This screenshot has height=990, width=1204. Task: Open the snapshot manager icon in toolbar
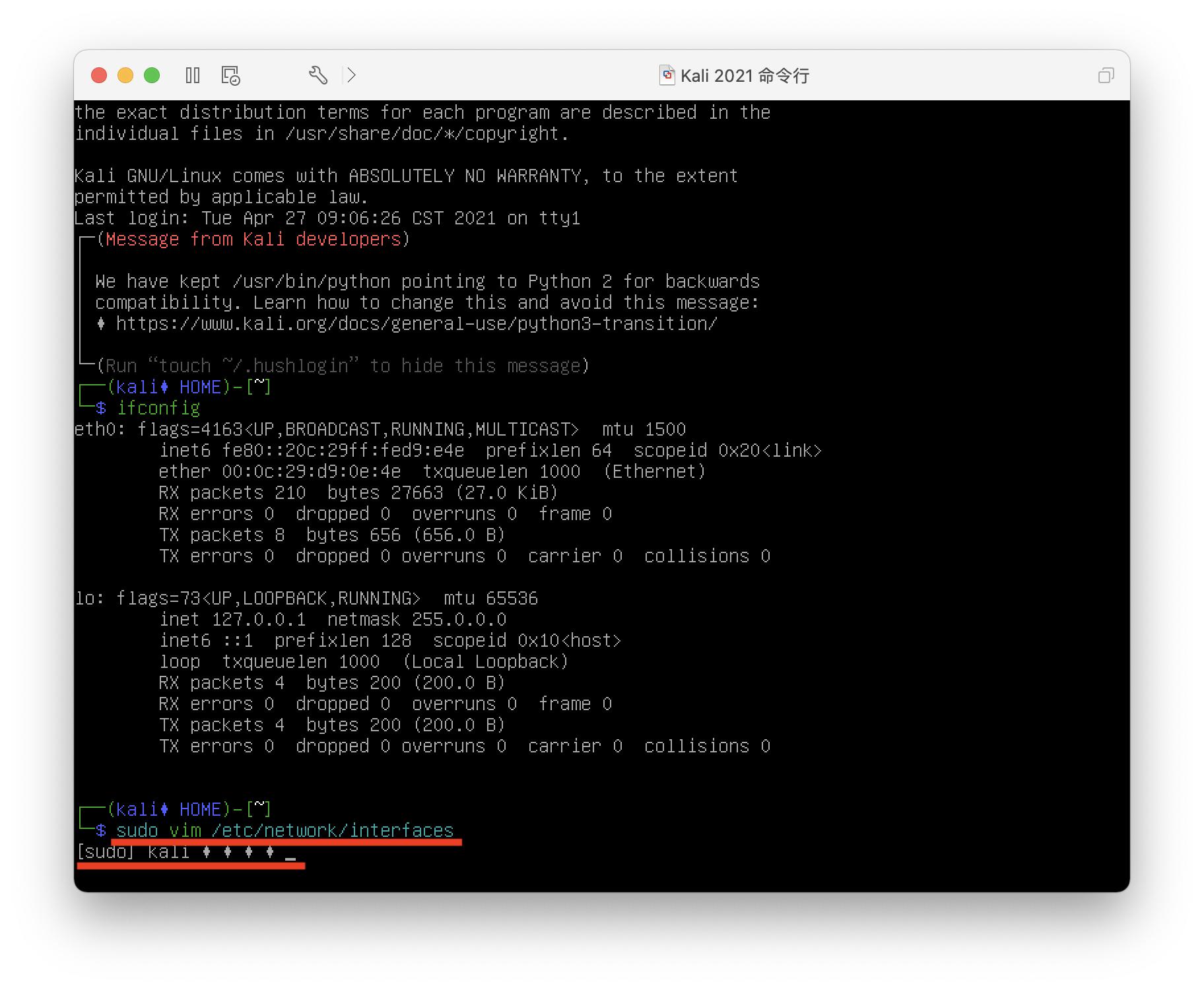230,75
